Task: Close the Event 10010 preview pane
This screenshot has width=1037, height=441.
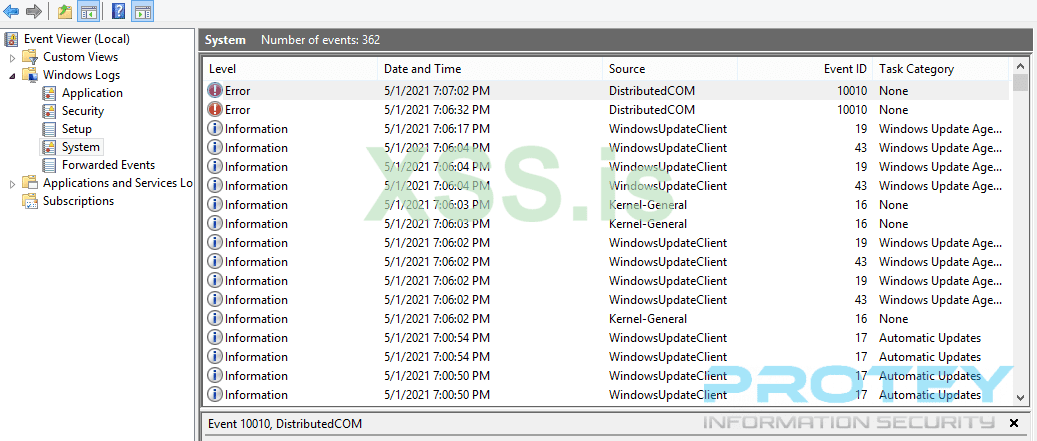Action: point(1014,423)
